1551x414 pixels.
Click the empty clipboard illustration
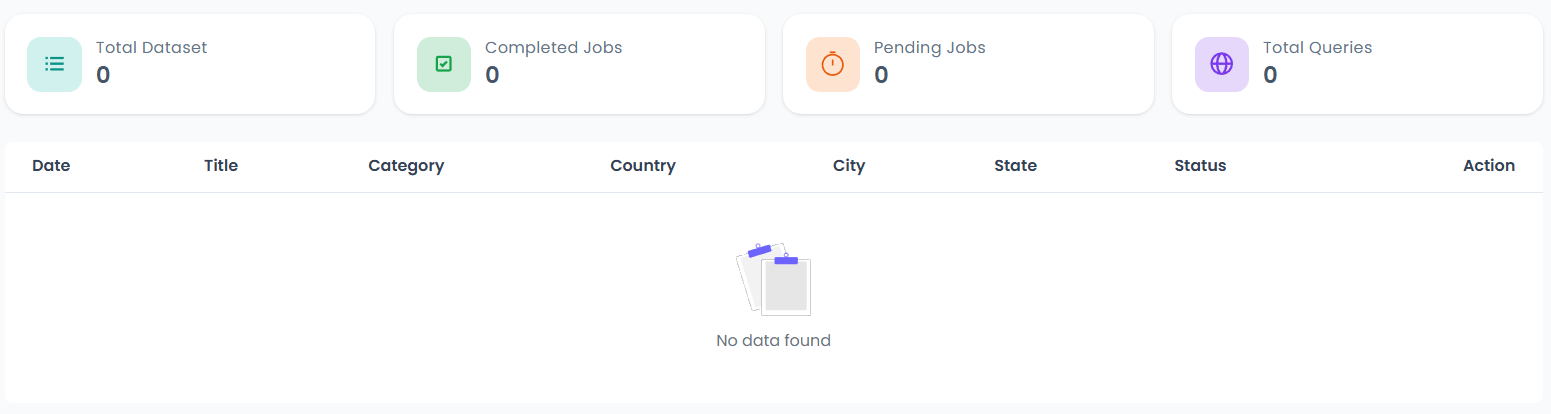[773, 279]
